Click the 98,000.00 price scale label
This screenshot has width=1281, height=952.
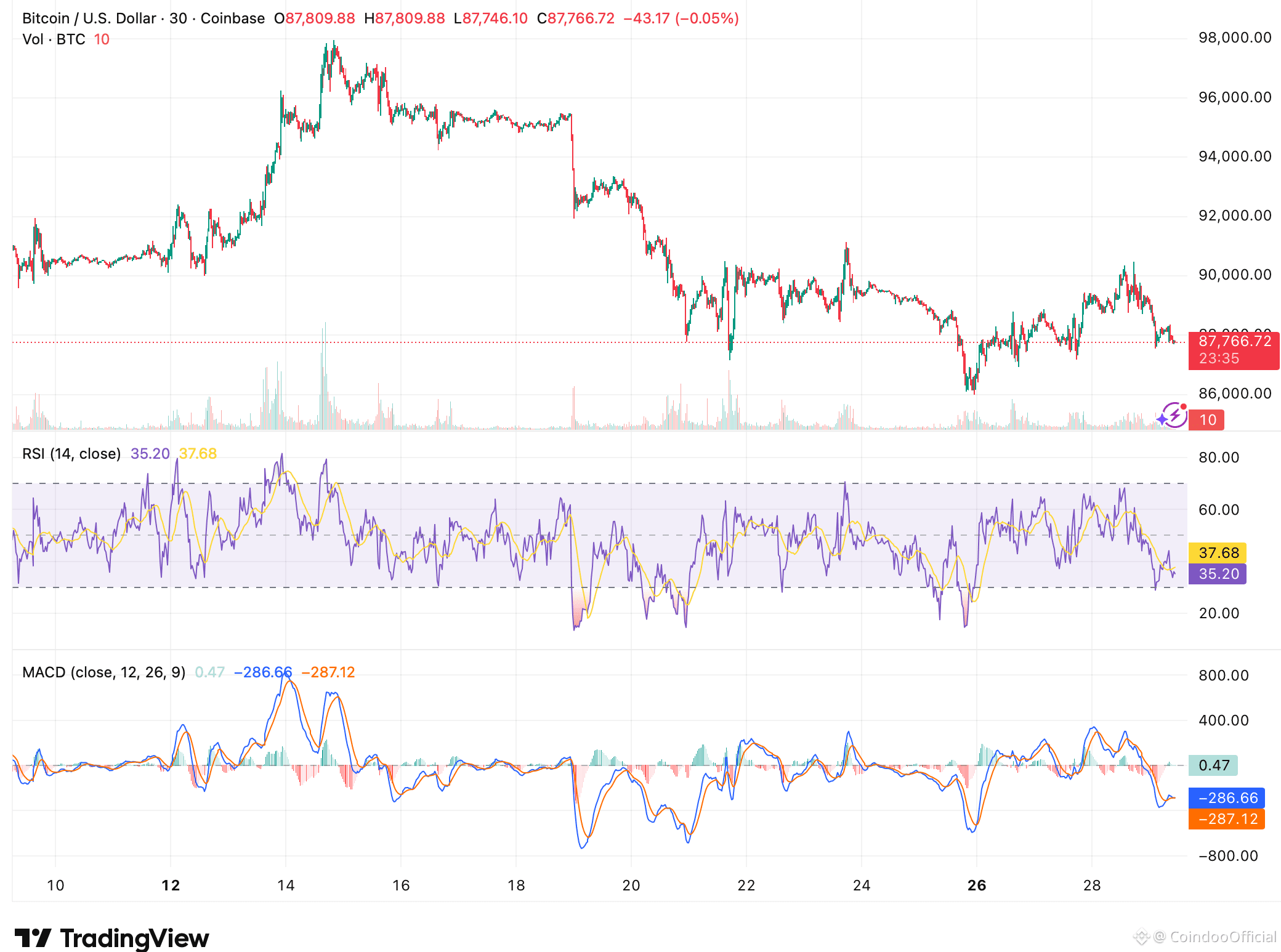coord(1234,38)
